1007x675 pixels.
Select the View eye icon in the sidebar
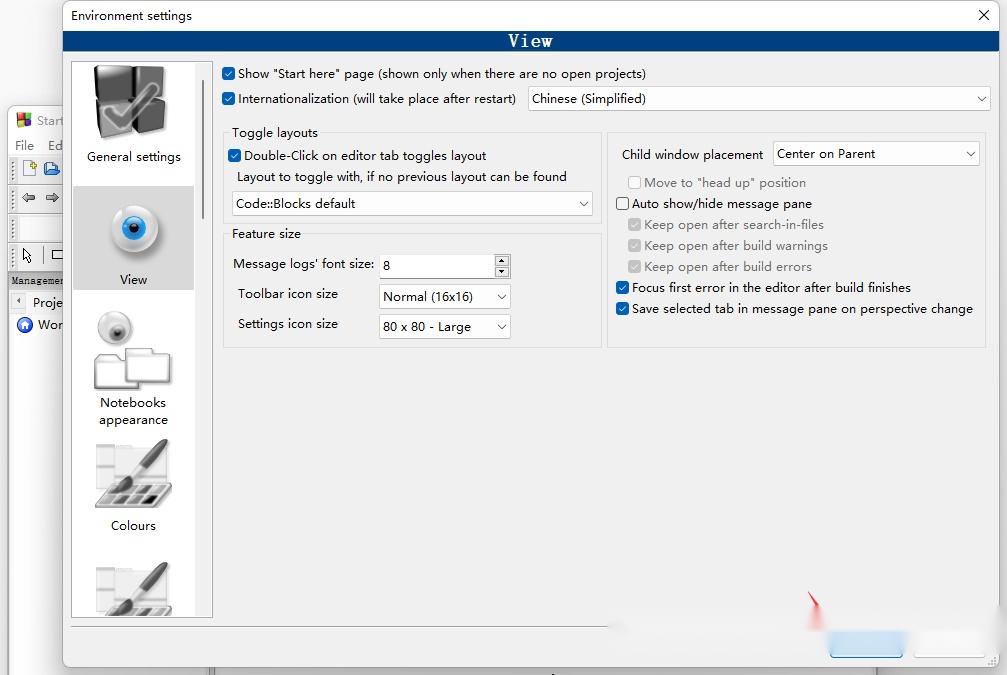(x=134, y=229)
